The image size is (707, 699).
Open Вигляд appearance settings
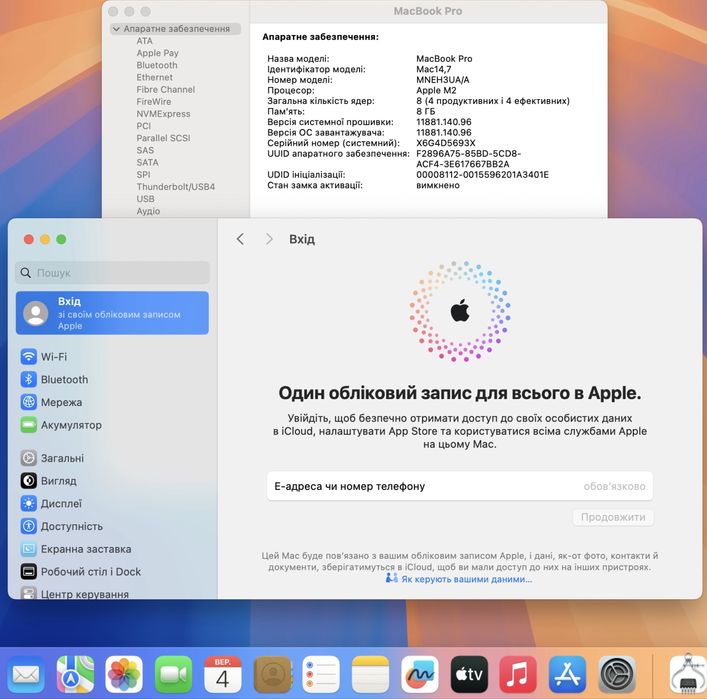coord(49,481)
